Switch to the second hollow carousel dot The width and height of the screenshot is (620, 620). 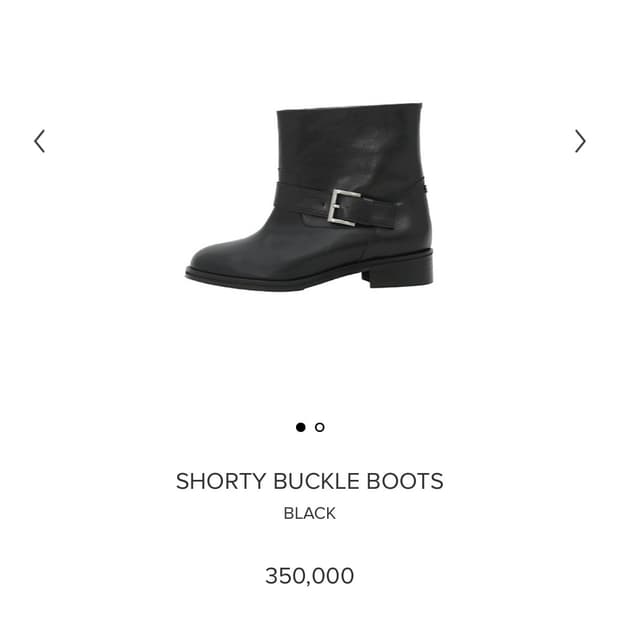click(319, 427)
